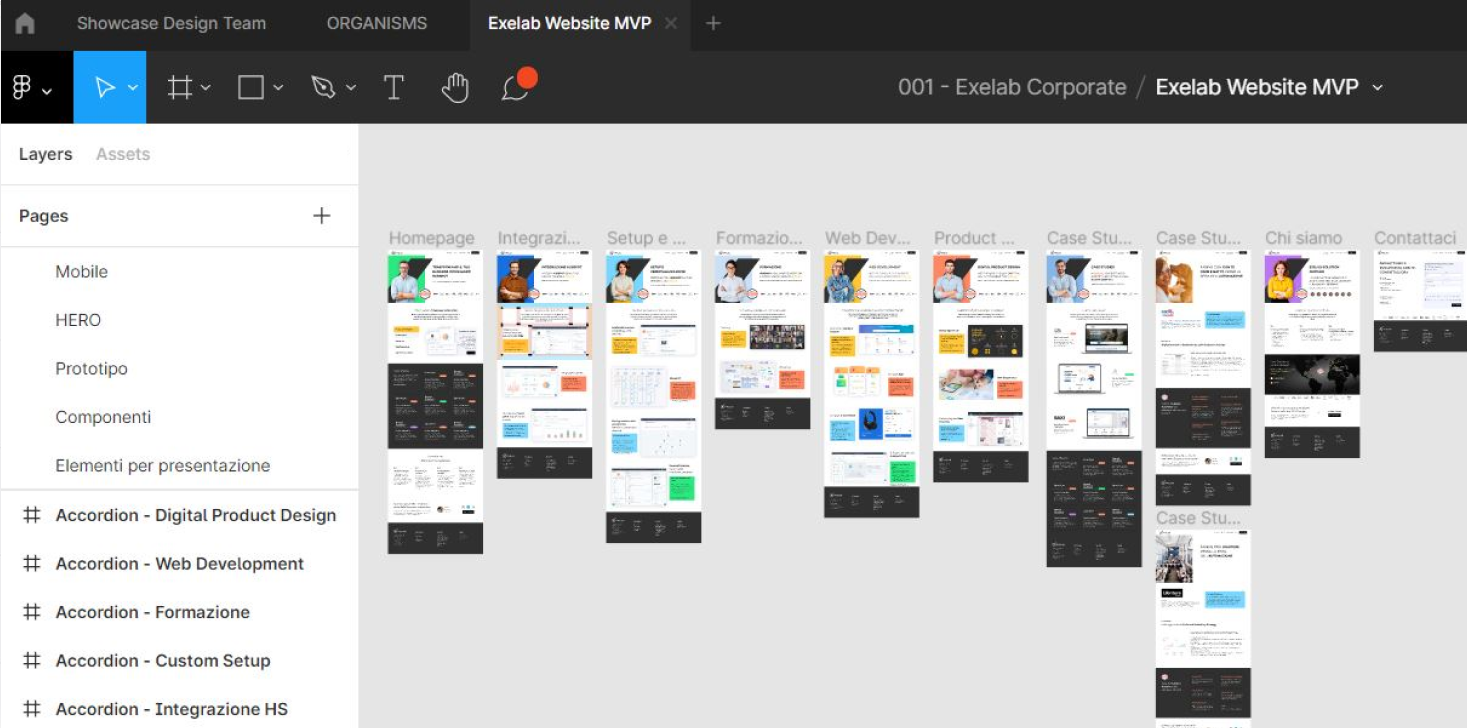Switch to the Assets panel tab

[x=123, y=154]
